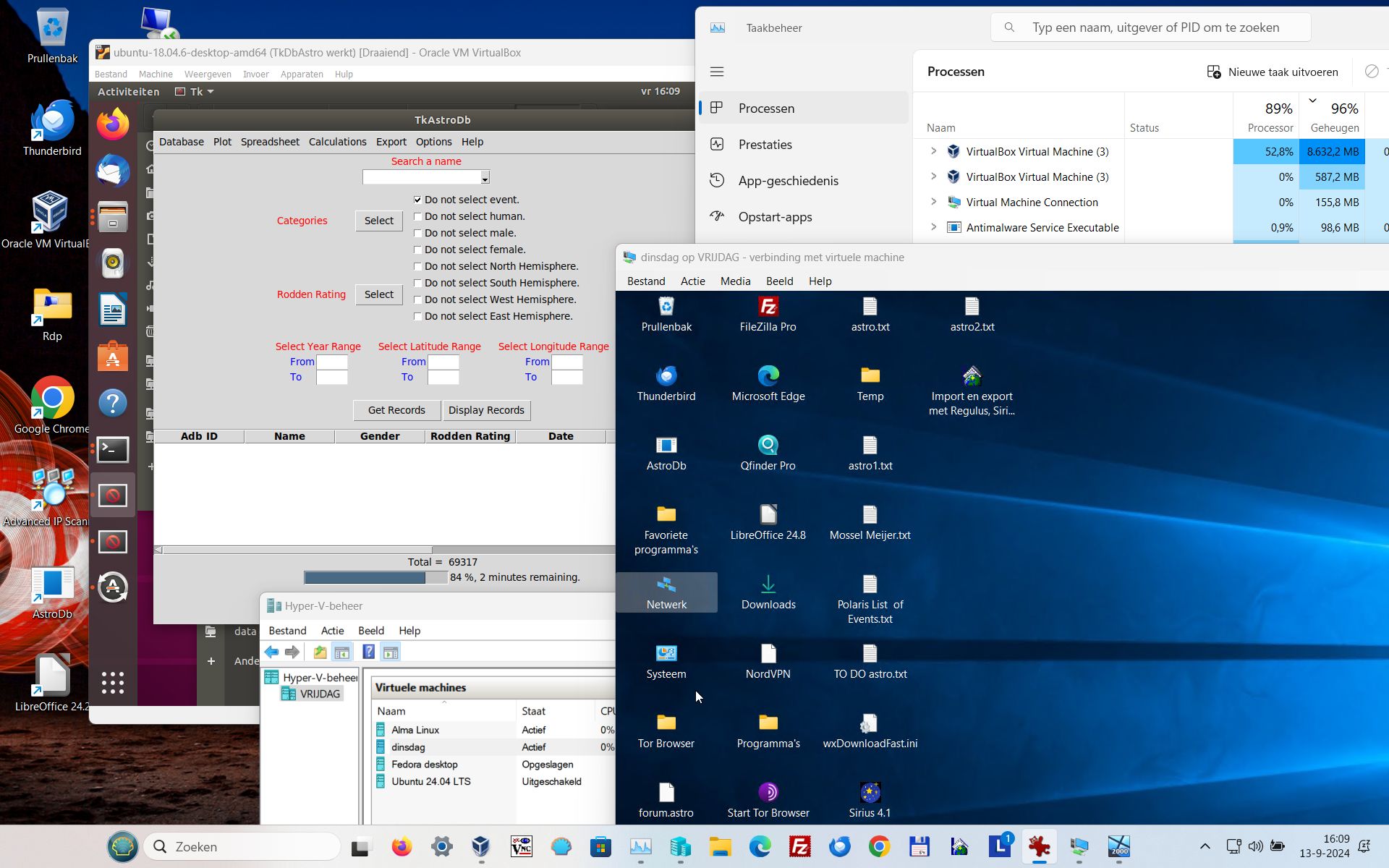
Task: Click FileZilla icon in the Windows taskbar
Action: click(799, 846)
